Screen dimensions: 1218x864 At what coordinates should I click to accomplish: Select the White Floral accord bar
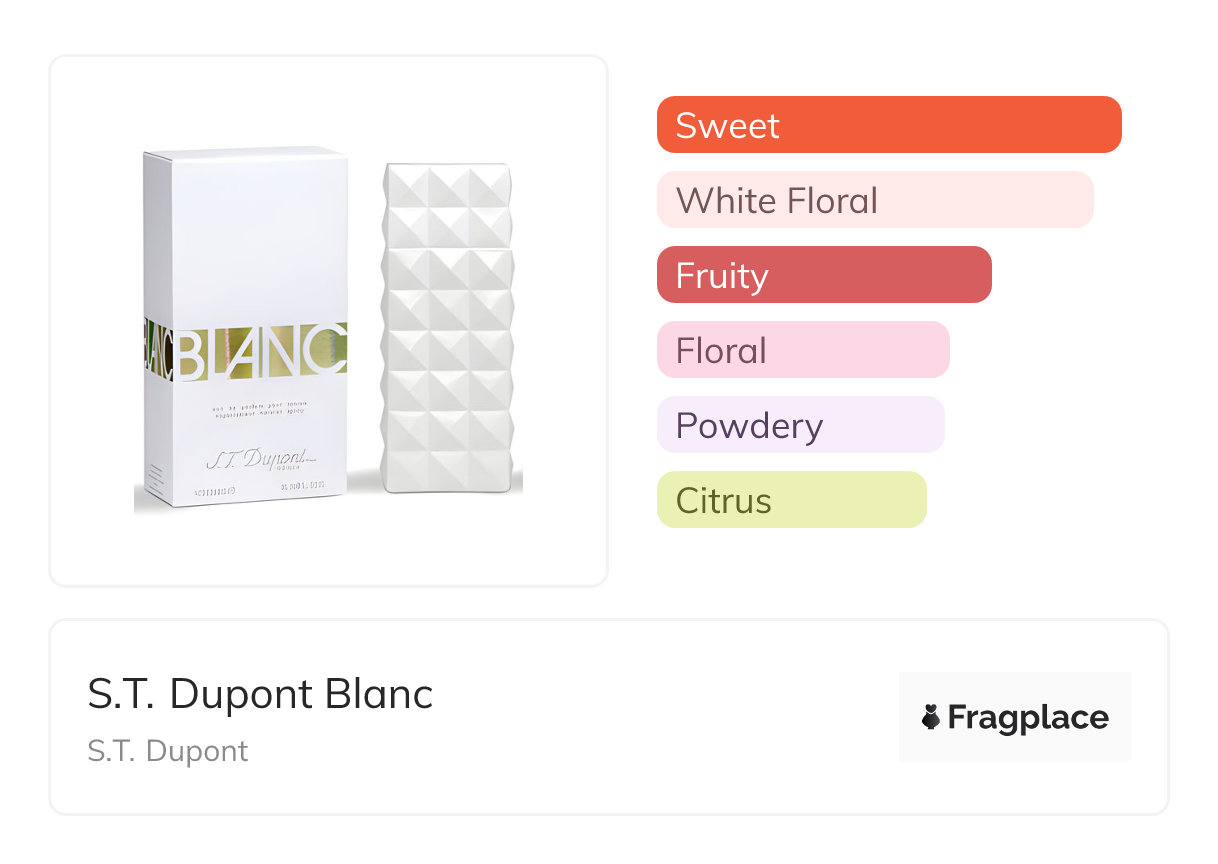point(874,200)
